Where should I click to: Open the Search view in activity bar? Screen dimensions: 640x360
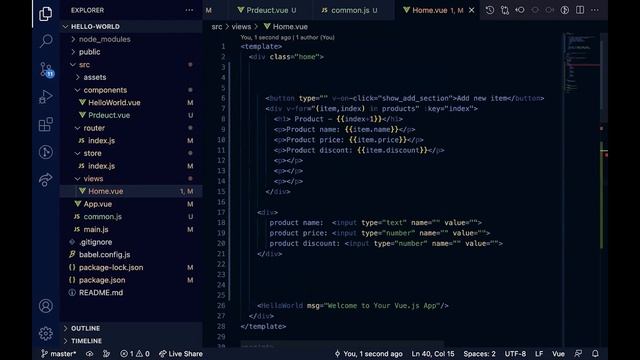click(45, 41)
